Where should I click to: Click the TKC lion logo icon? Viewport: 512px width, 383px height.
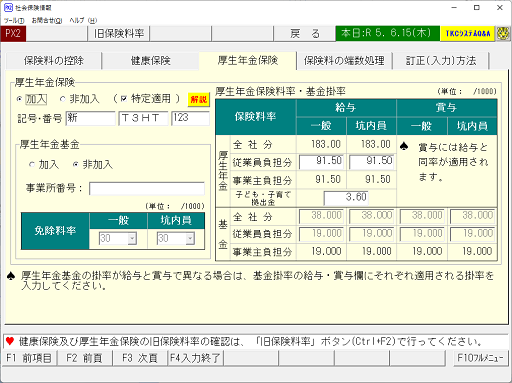pos(503,33)
